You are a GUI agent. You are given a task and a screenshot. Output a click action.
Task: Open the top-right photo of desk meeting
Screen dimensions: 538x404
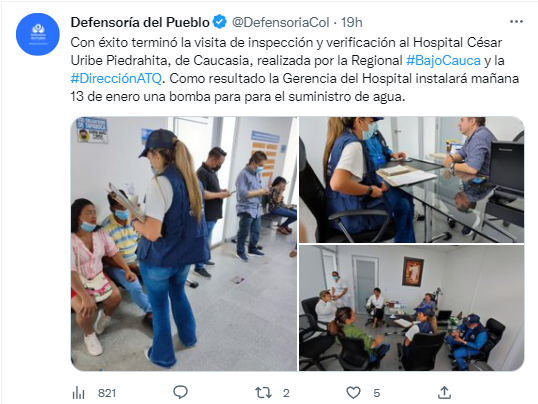411,180
